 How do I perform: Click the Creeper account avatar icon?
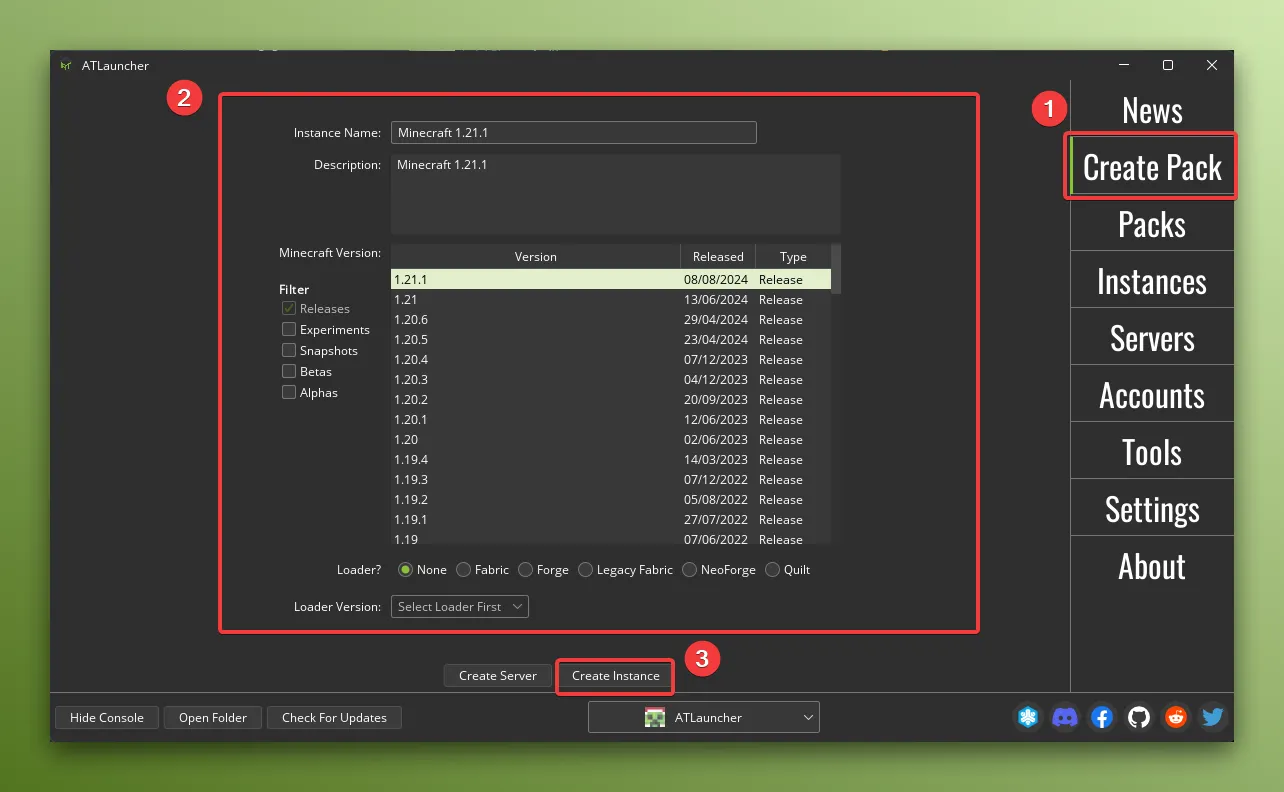[655, 717]
